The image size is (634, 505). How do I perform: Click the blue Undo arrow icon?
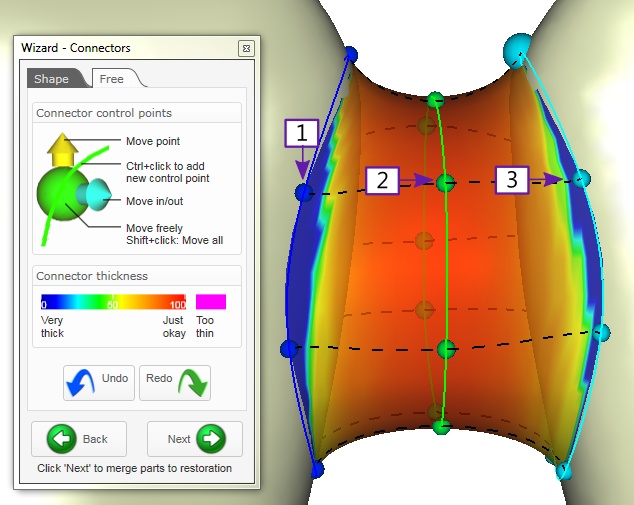point(80,382)
